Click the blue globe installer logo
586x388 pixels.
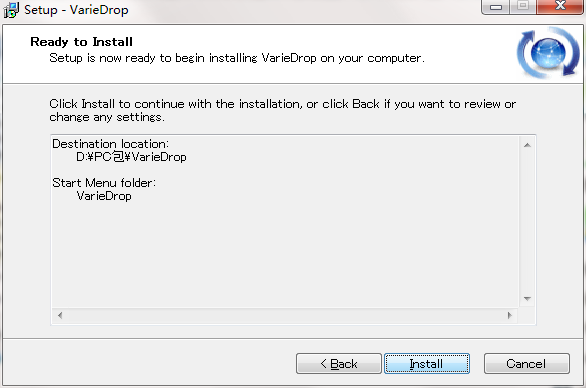point(548,53)
